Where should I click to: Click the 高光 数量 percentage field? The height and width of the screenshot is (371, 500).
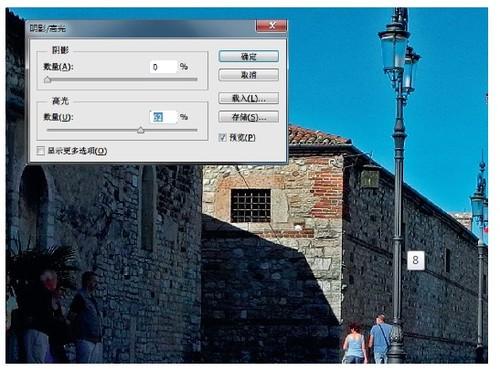coord(163,117)
